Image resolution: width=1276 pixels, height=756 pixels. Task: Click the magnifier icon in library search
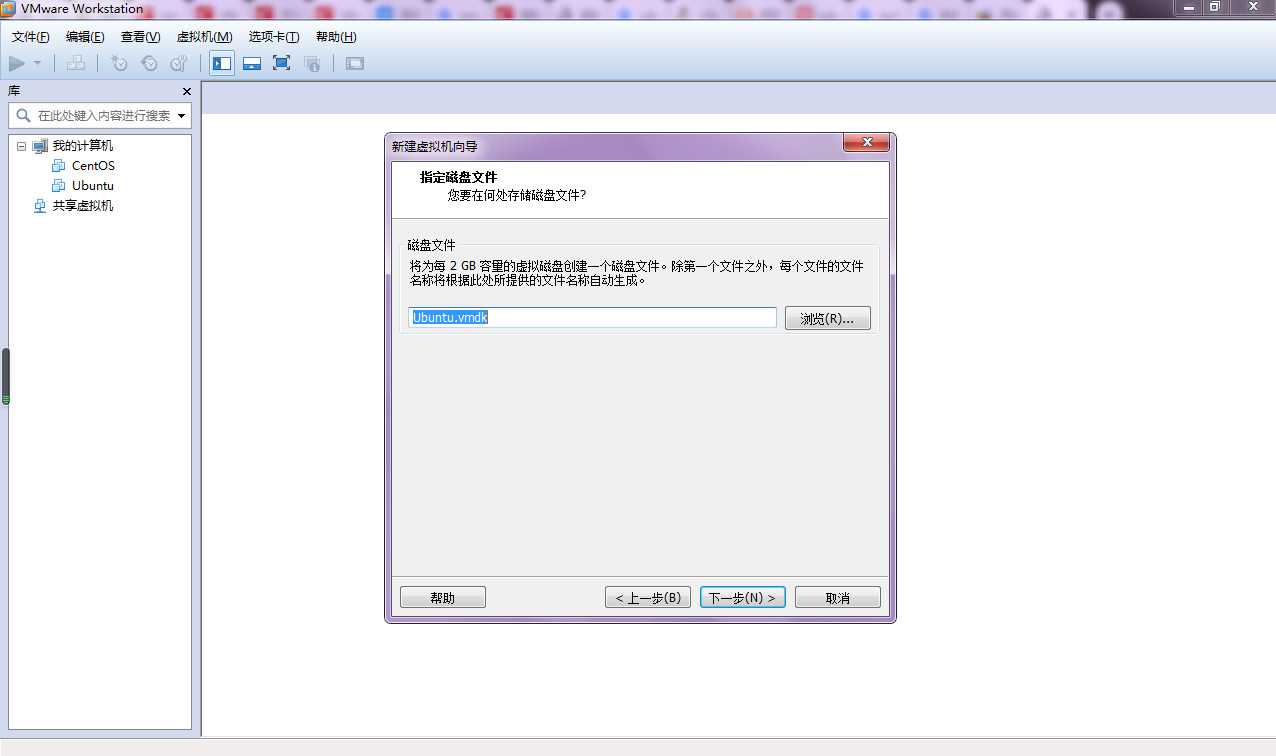[23, 116]
